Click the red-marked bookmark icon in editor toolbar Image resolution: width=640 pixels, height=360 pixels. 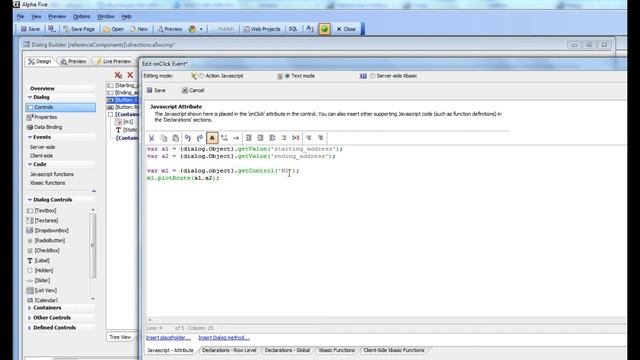pyautogui.click(x=296, y=138)
